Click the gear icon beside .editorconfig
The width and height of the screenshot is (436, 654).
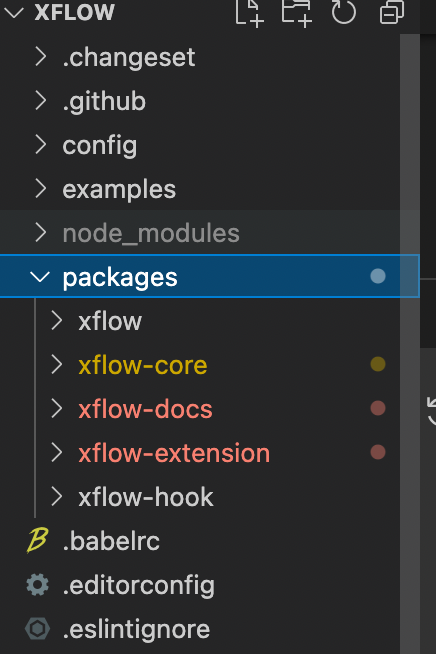(x=38, y=585)
